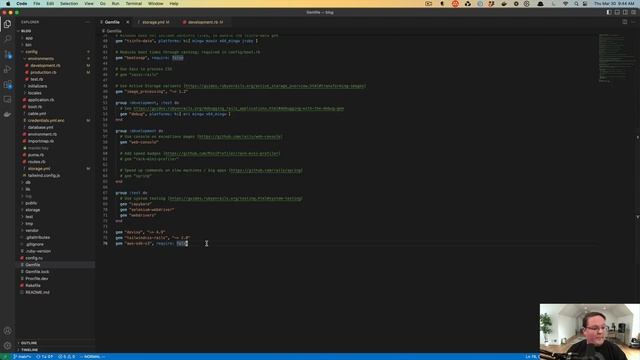
Task: Open the Extensions view
Action: click(7, 84)
